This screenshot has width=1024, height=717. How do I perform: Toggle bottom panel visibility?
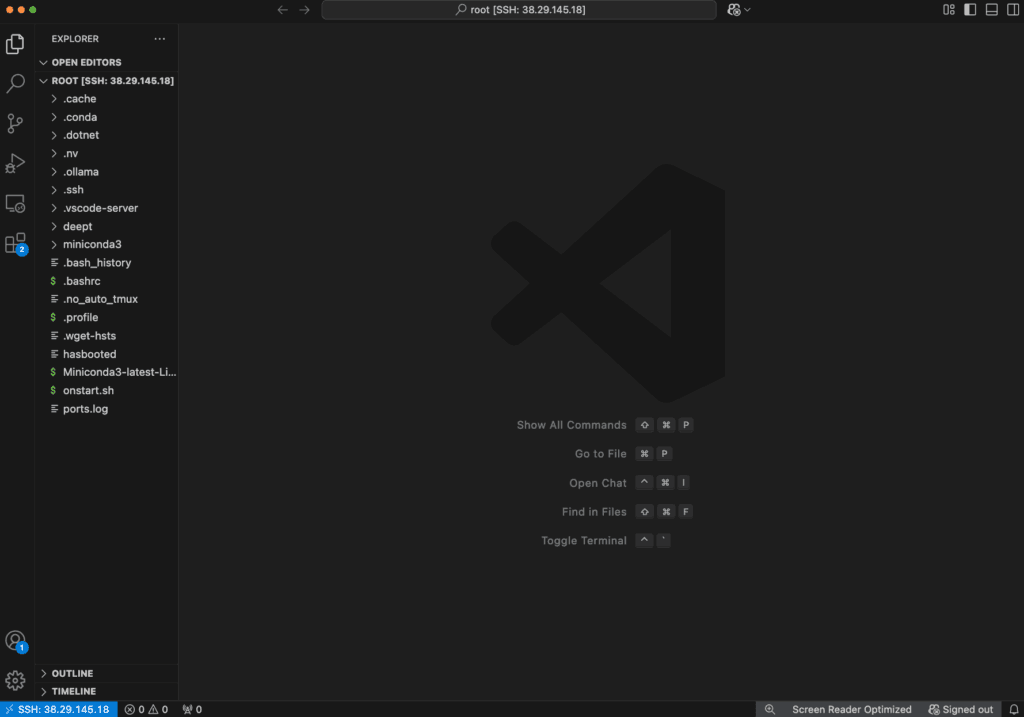tap(991, 10)
